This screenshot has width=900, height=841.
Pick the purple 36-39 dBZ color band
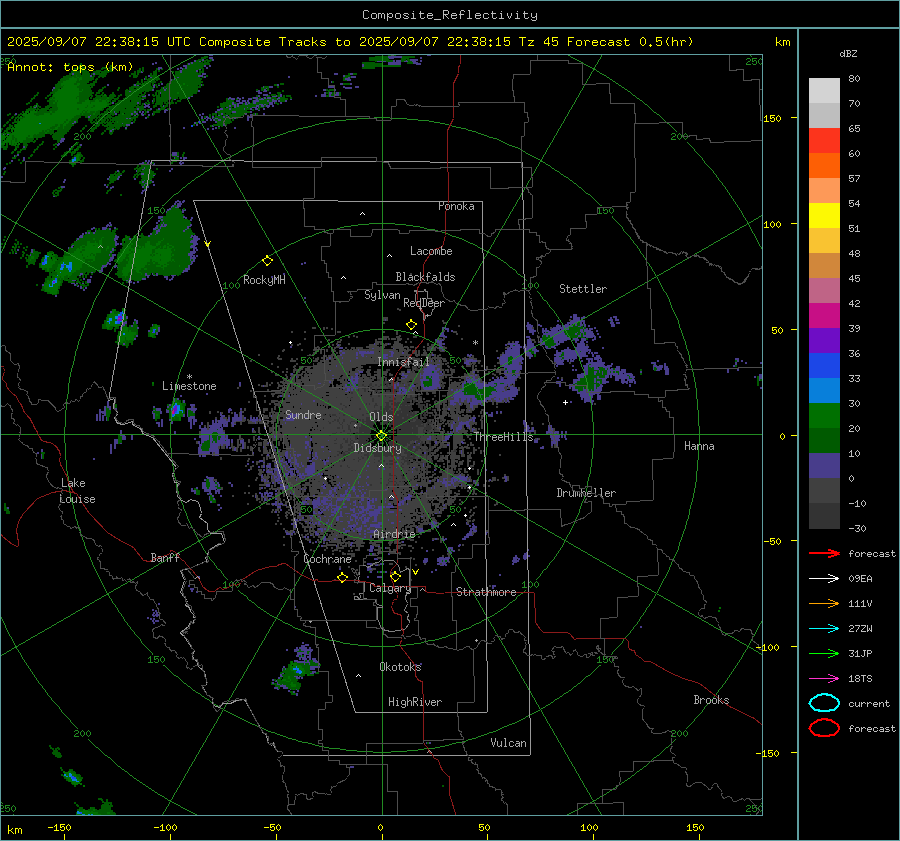[x=824, y=340]
